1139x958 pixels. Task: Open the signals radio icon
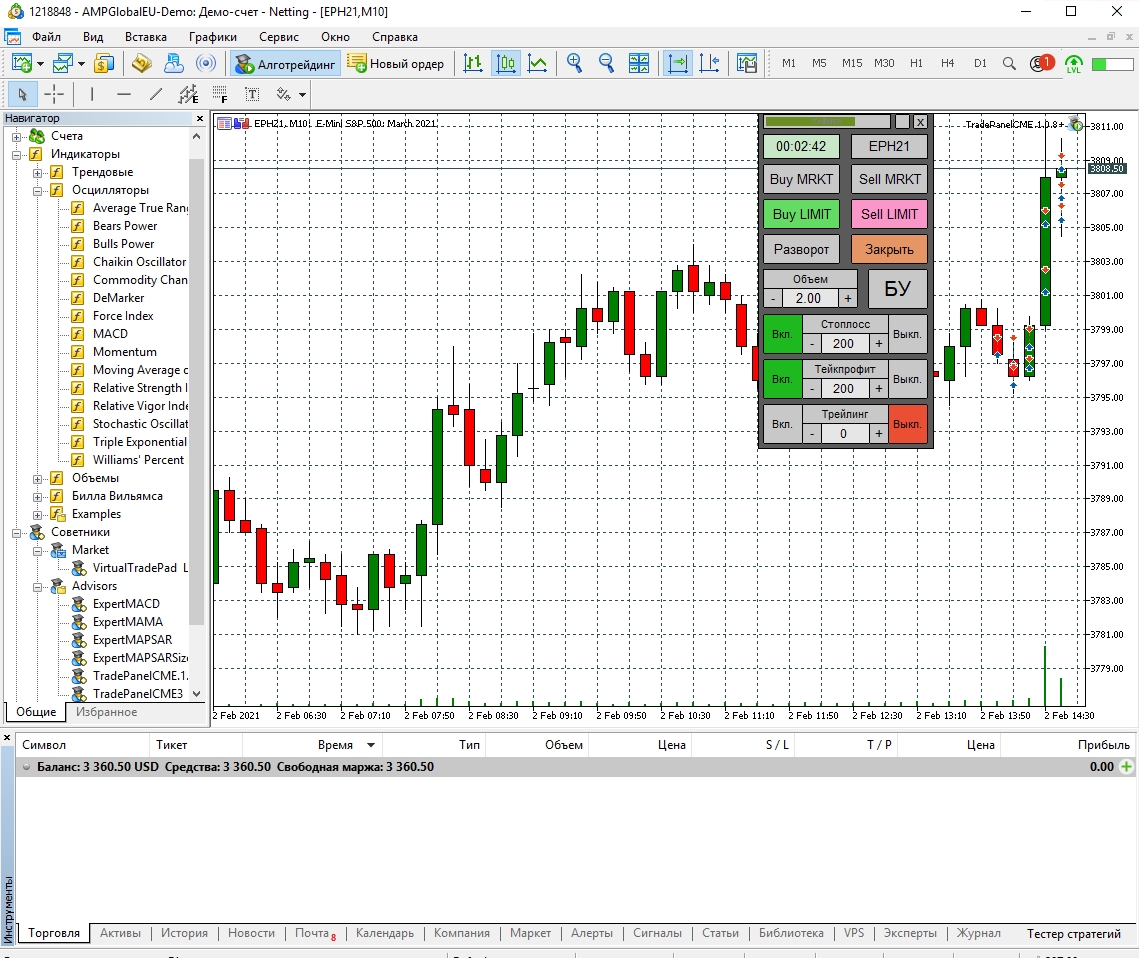(x=206, y=64)
